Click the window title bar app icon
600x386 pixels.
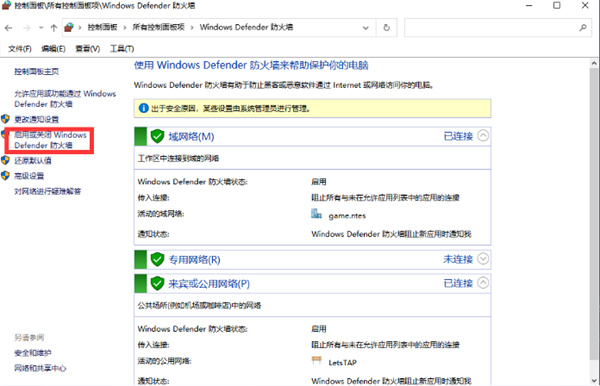7,5
